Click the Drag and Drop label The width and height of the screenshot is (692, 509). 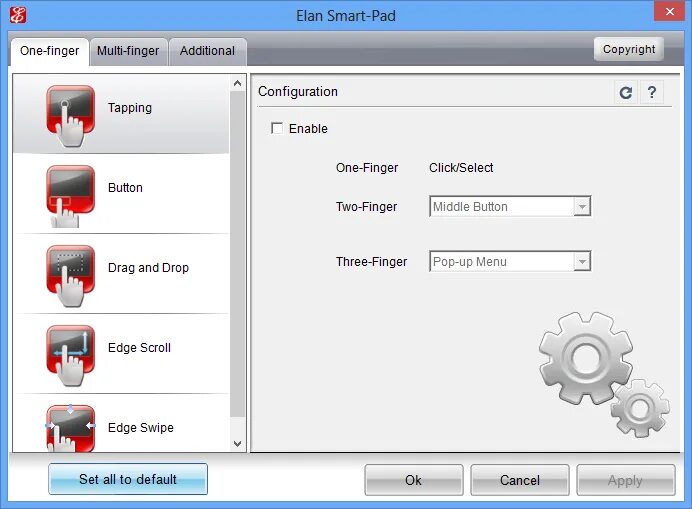point(148,268)
